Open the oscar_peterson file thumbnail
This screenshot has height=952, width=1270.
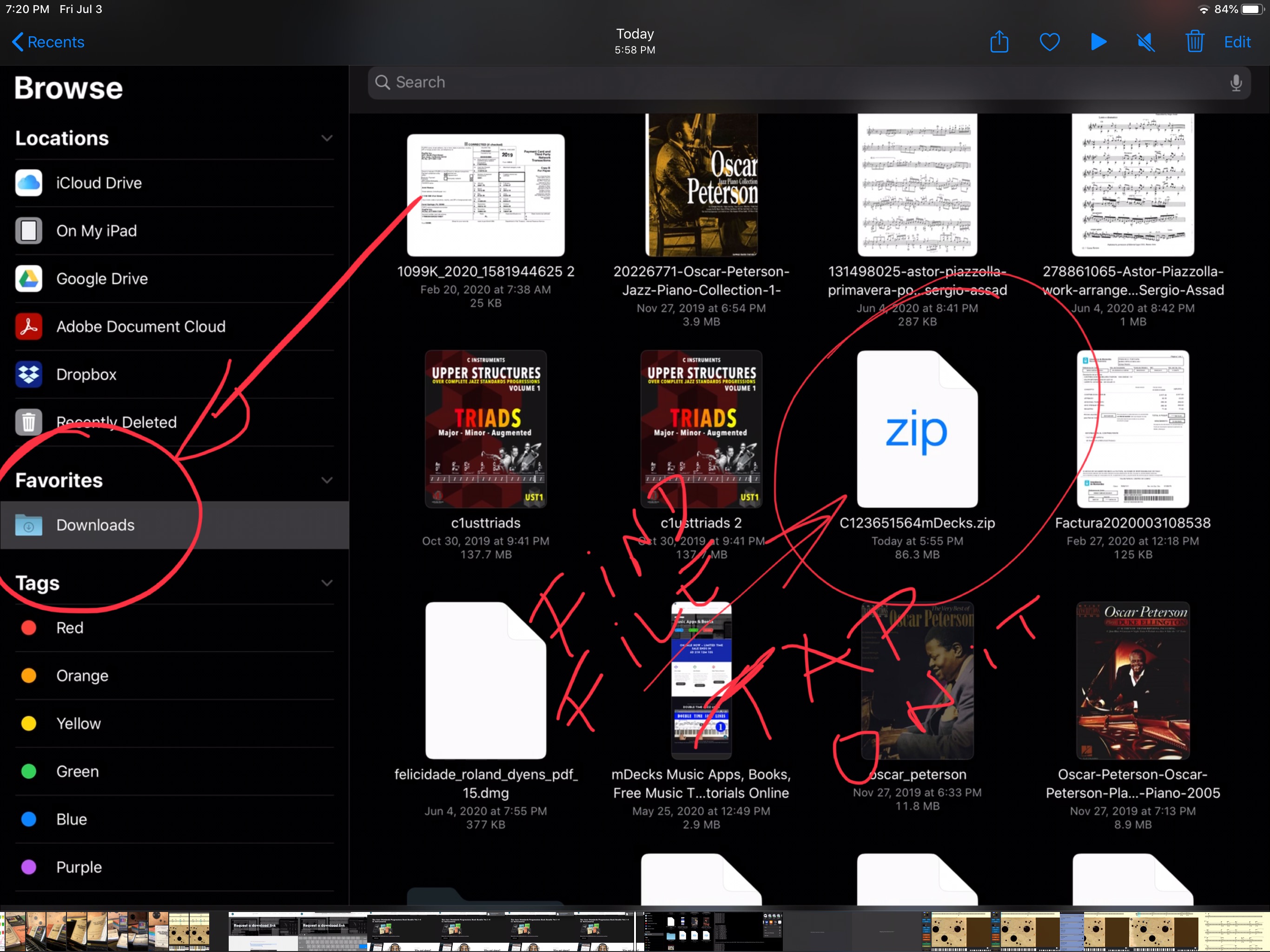pos(917,681)
